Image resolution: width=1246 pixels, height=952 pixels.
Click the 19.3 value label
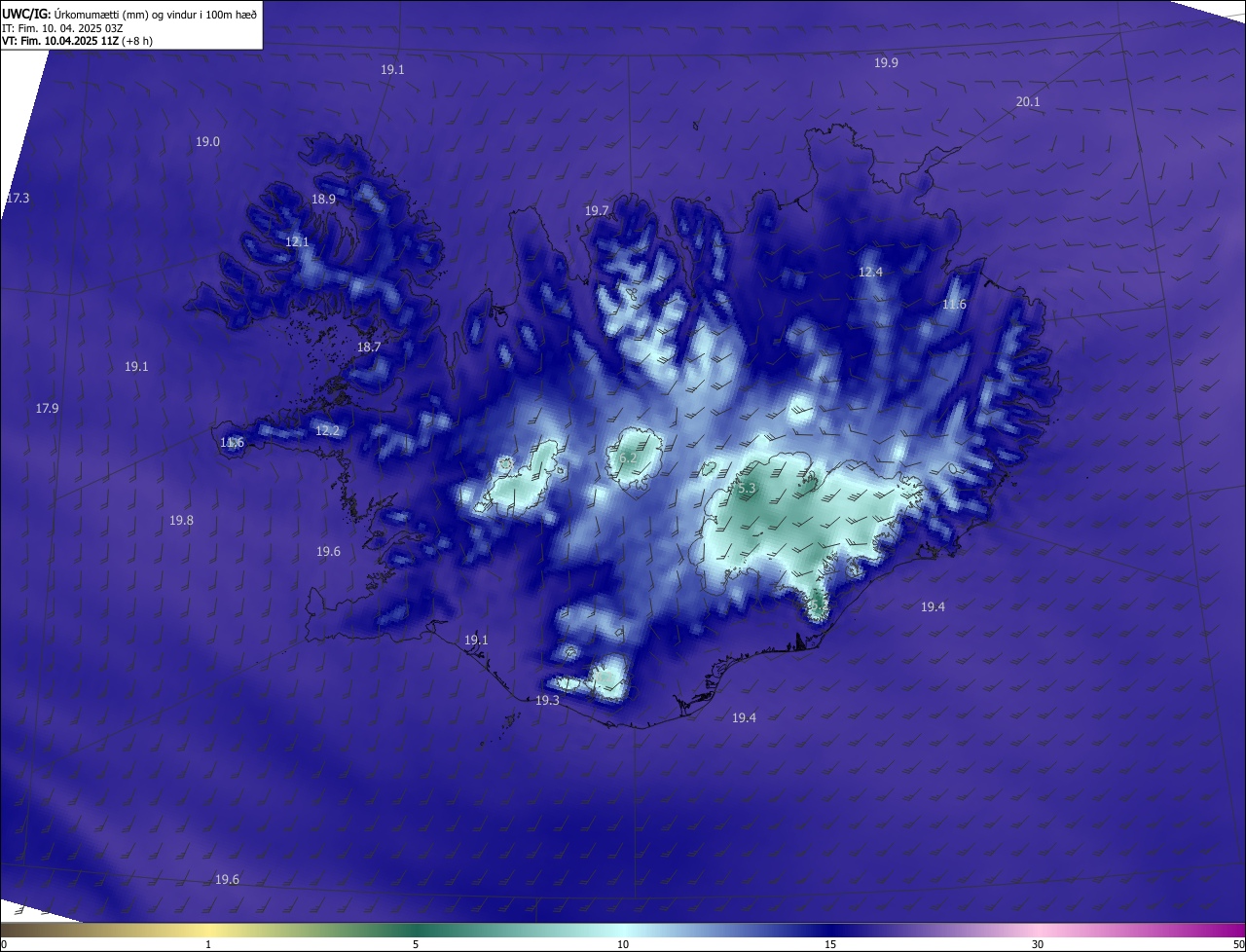tap(547, 700)
